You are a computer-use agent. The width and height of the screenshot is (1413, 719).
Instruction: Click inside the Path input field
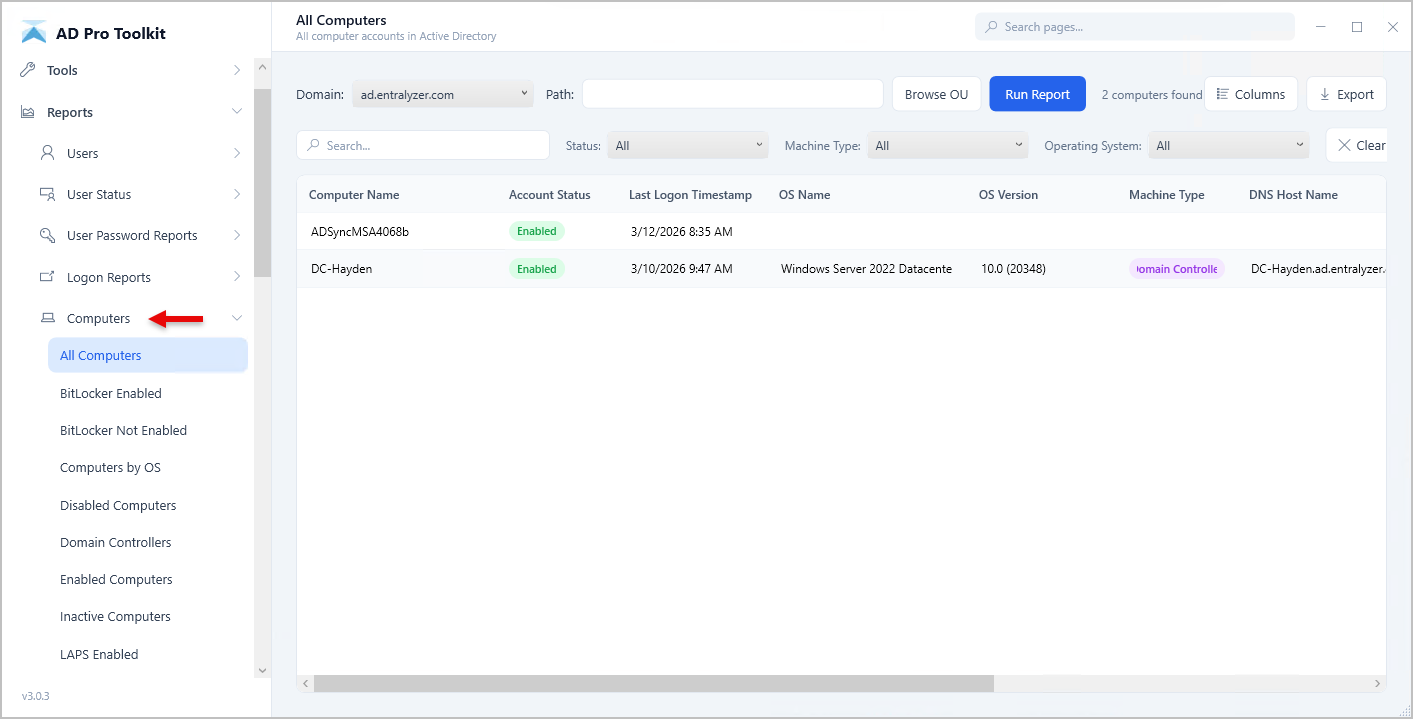click(x=732, y=93)
